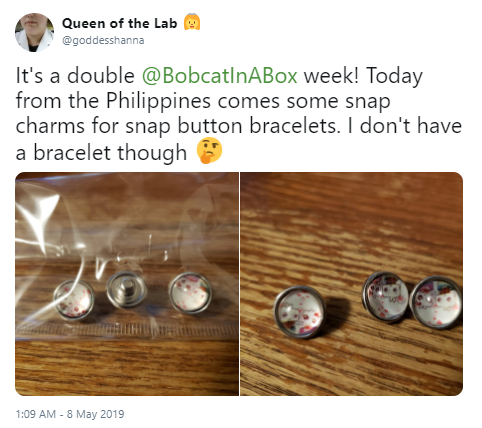
Task: Click the charm at far right edge of right photo
Action: pos(436,302)
